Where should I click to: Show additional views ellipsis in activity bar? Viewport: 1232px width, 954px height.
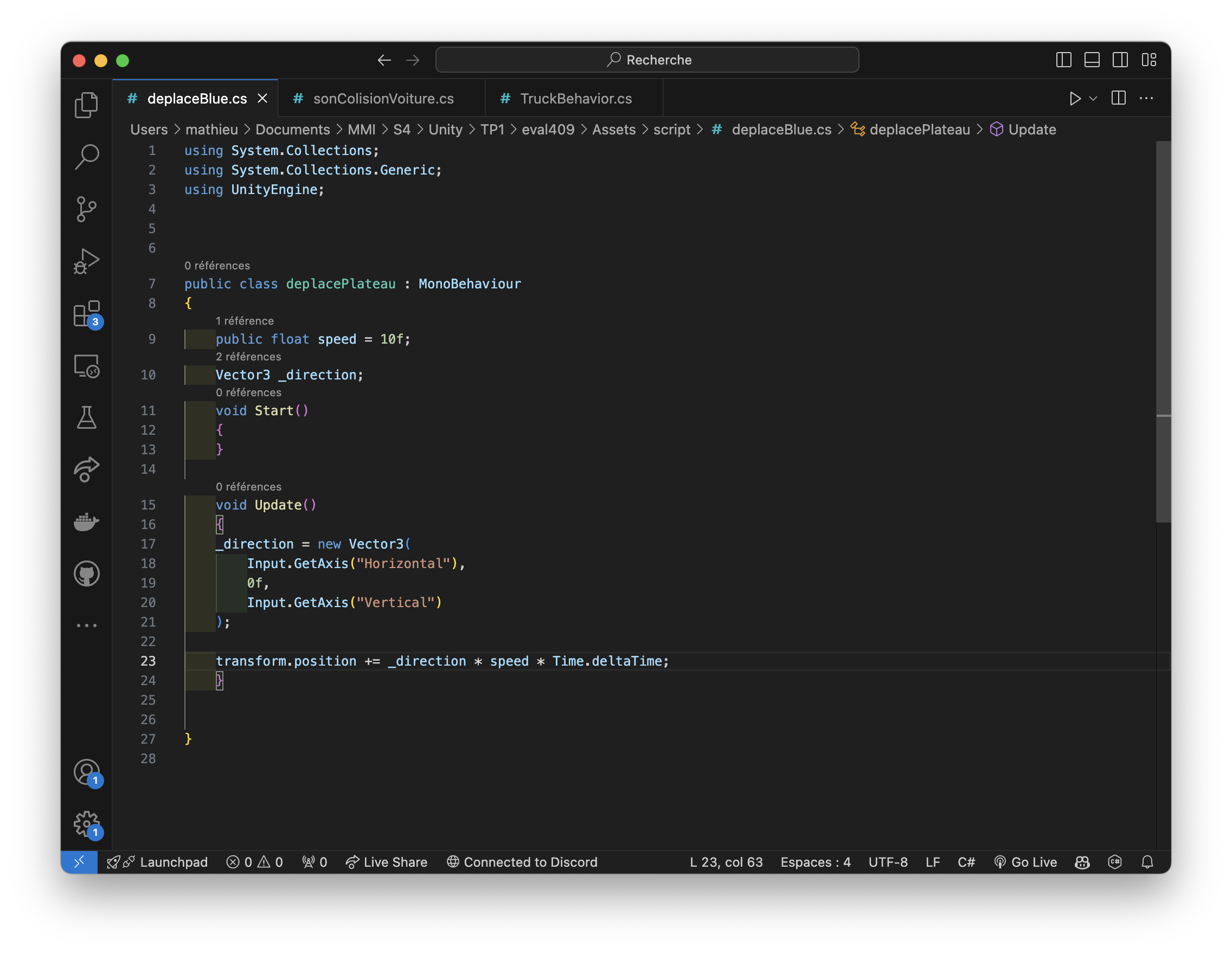coord(86,626)
